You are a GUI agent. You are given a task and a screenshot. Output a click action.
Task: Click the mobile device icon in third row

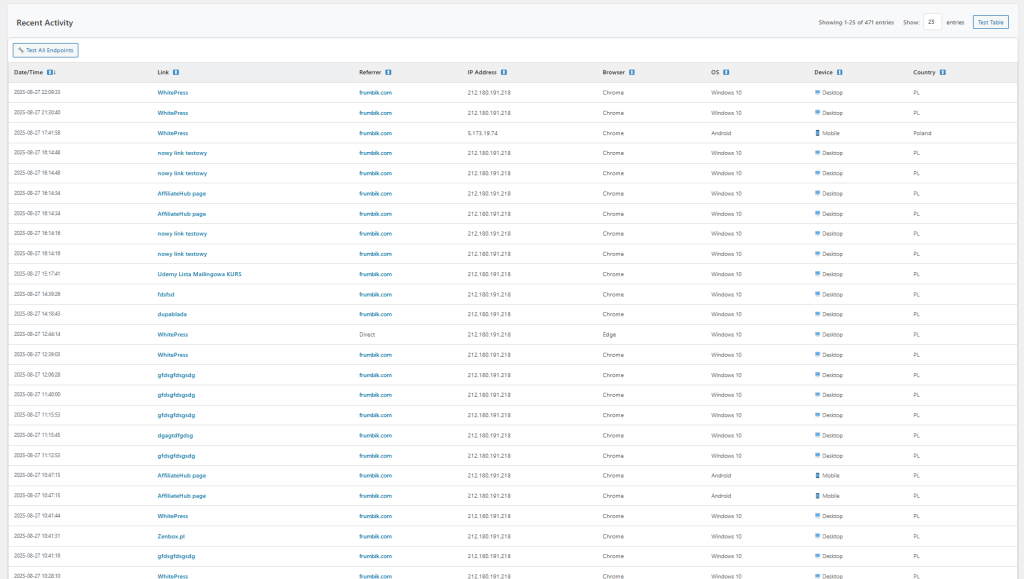tap(818, 133)
